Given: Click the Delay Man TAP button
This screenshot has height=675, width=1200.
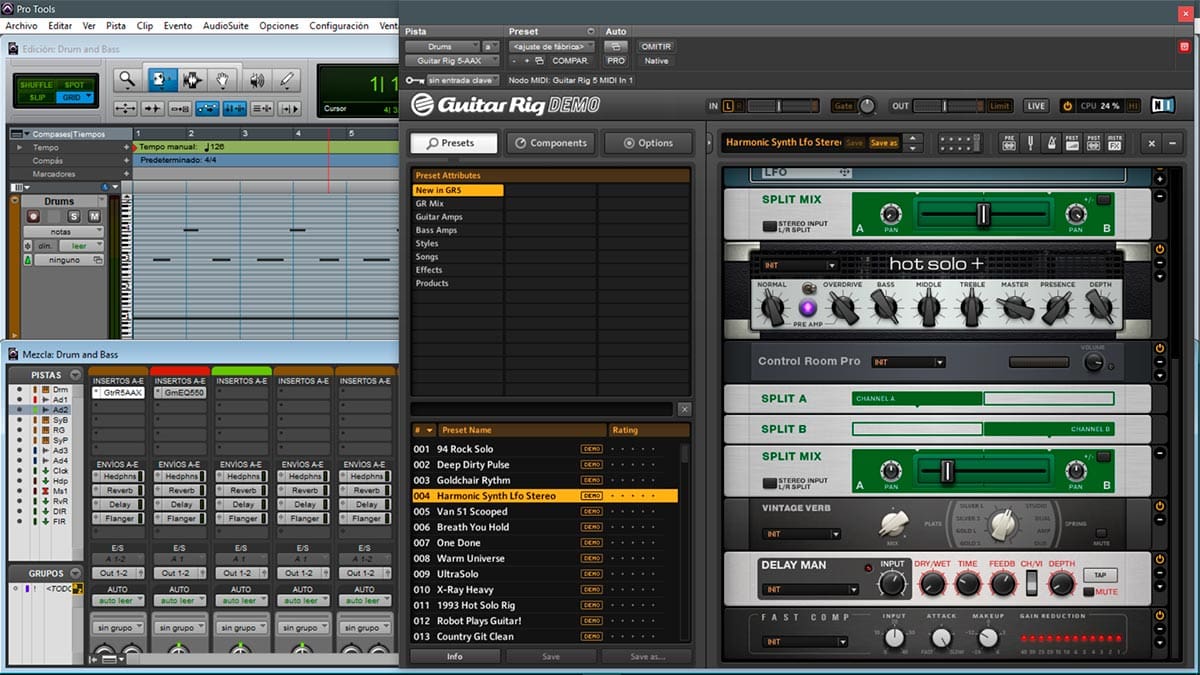Looking at the screenshot, I should pos(1100,575).
